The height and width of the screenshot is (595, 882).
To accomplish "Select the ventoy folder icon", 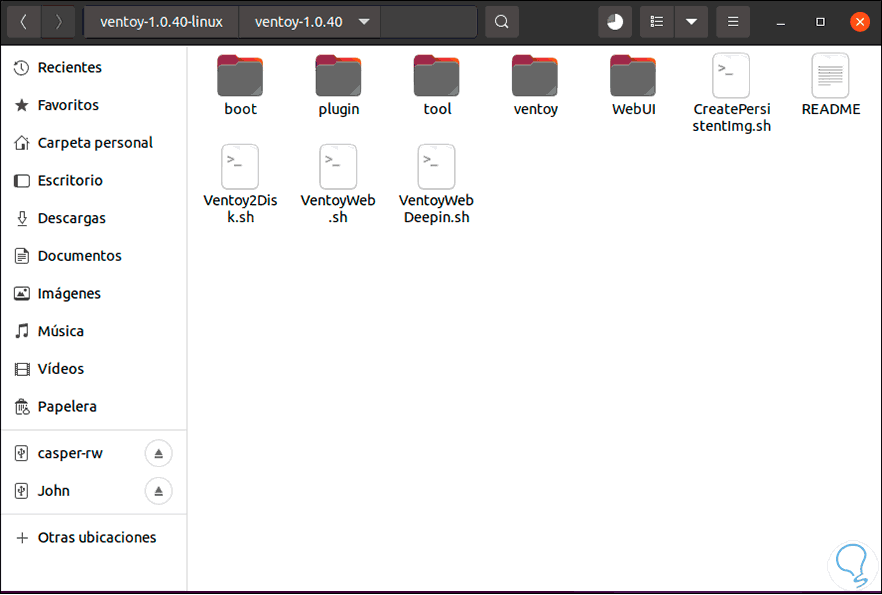I will coord(535,76).
